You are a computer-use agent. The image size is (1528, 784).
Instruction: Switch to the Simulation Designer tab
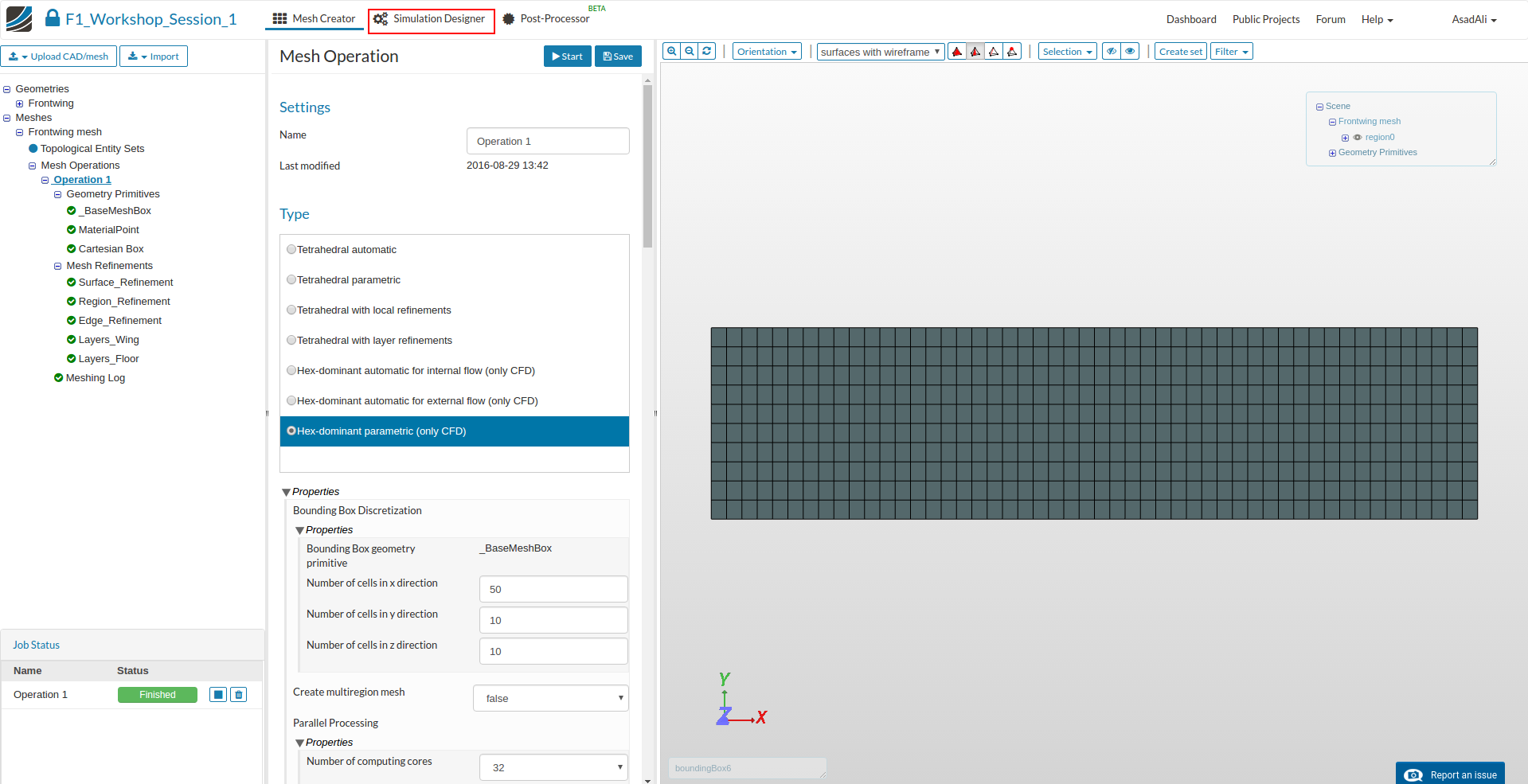(431, 19)
